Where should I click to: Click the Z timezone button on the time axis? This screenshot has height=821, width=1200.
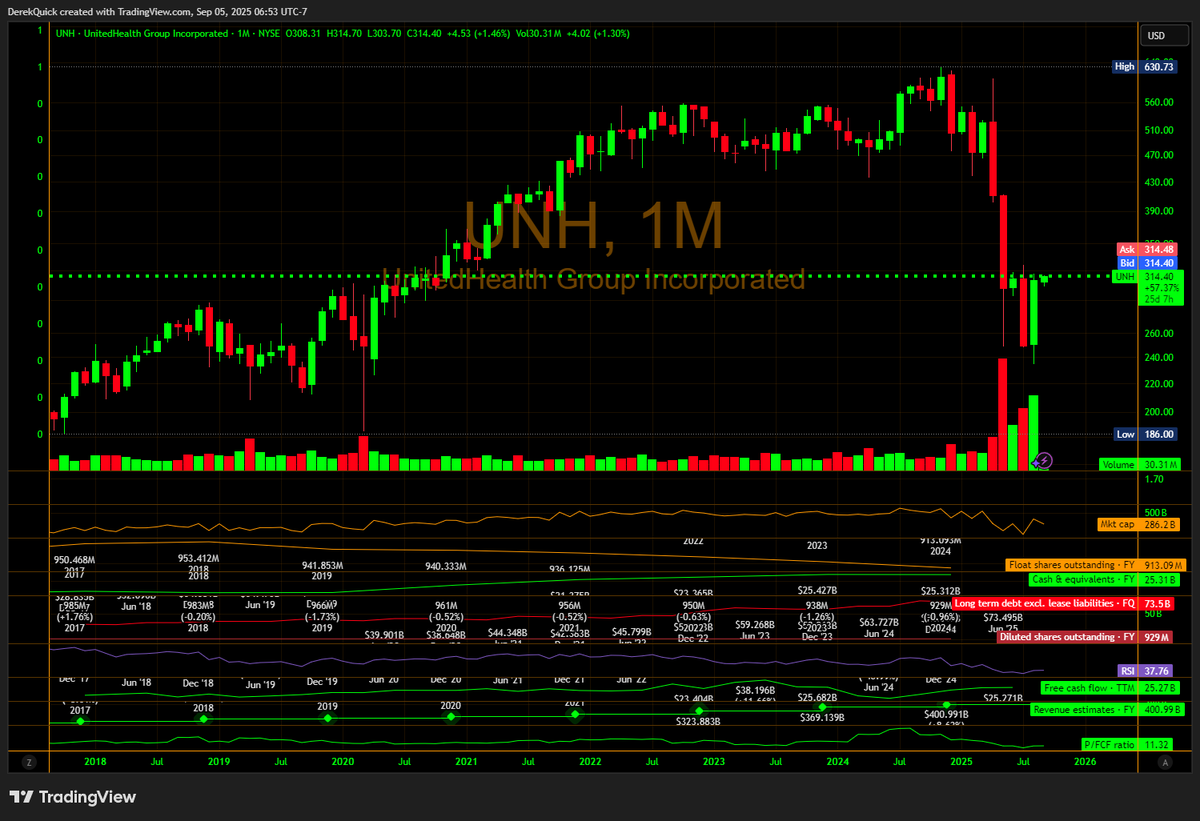point(31,761)
